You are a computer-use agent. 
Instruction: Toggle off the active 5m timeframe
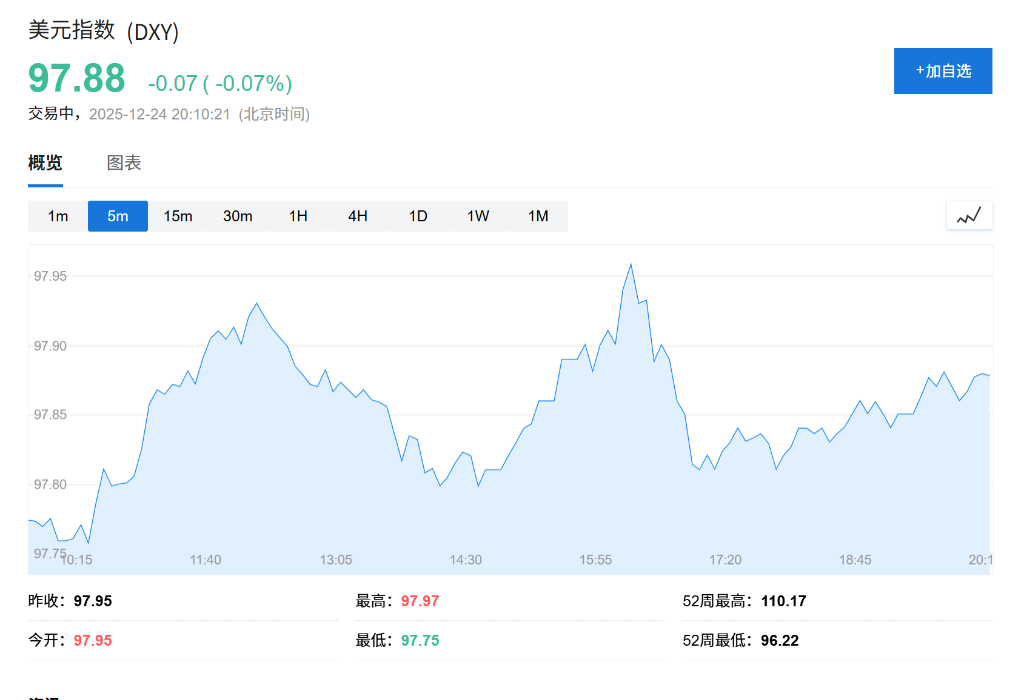tap(117, 215)
